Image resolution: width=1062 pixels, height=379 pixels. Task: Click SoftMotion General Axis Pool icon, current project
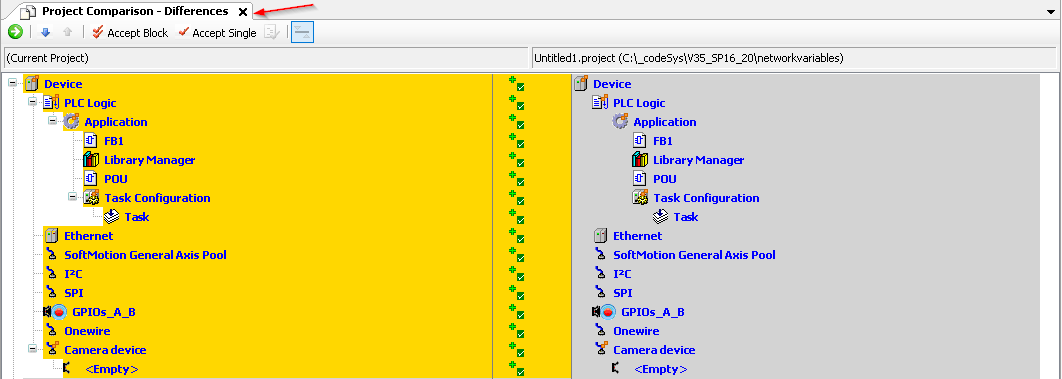(51, 254)
